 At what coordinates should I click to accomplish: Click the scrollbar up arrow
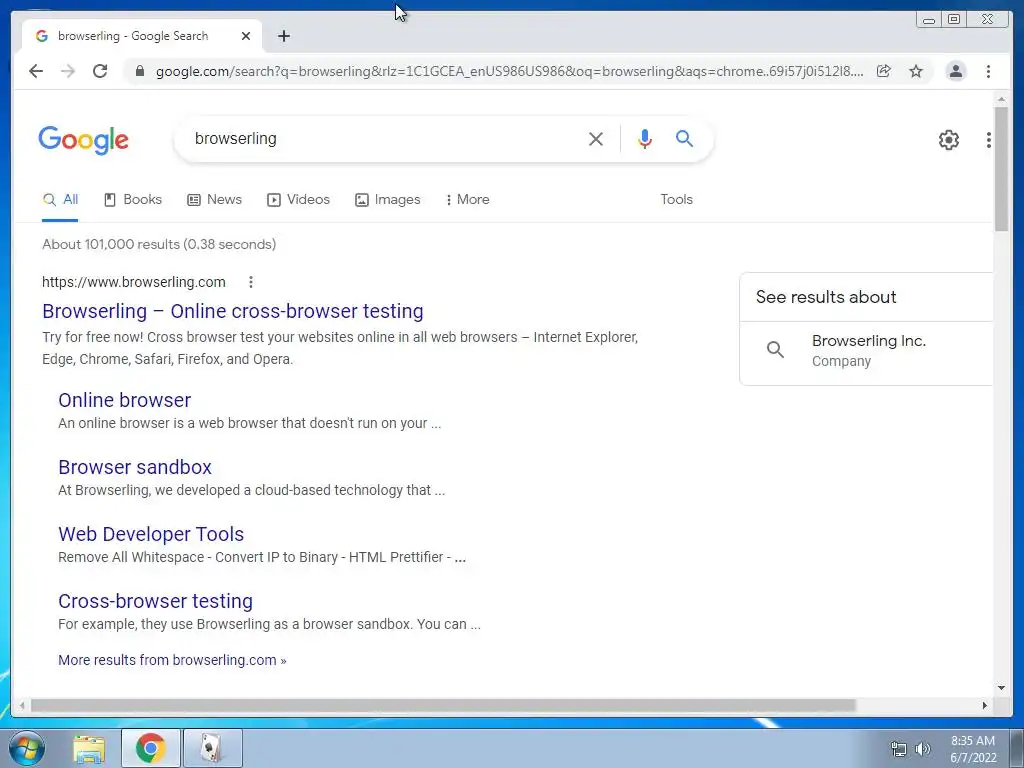1001,99
